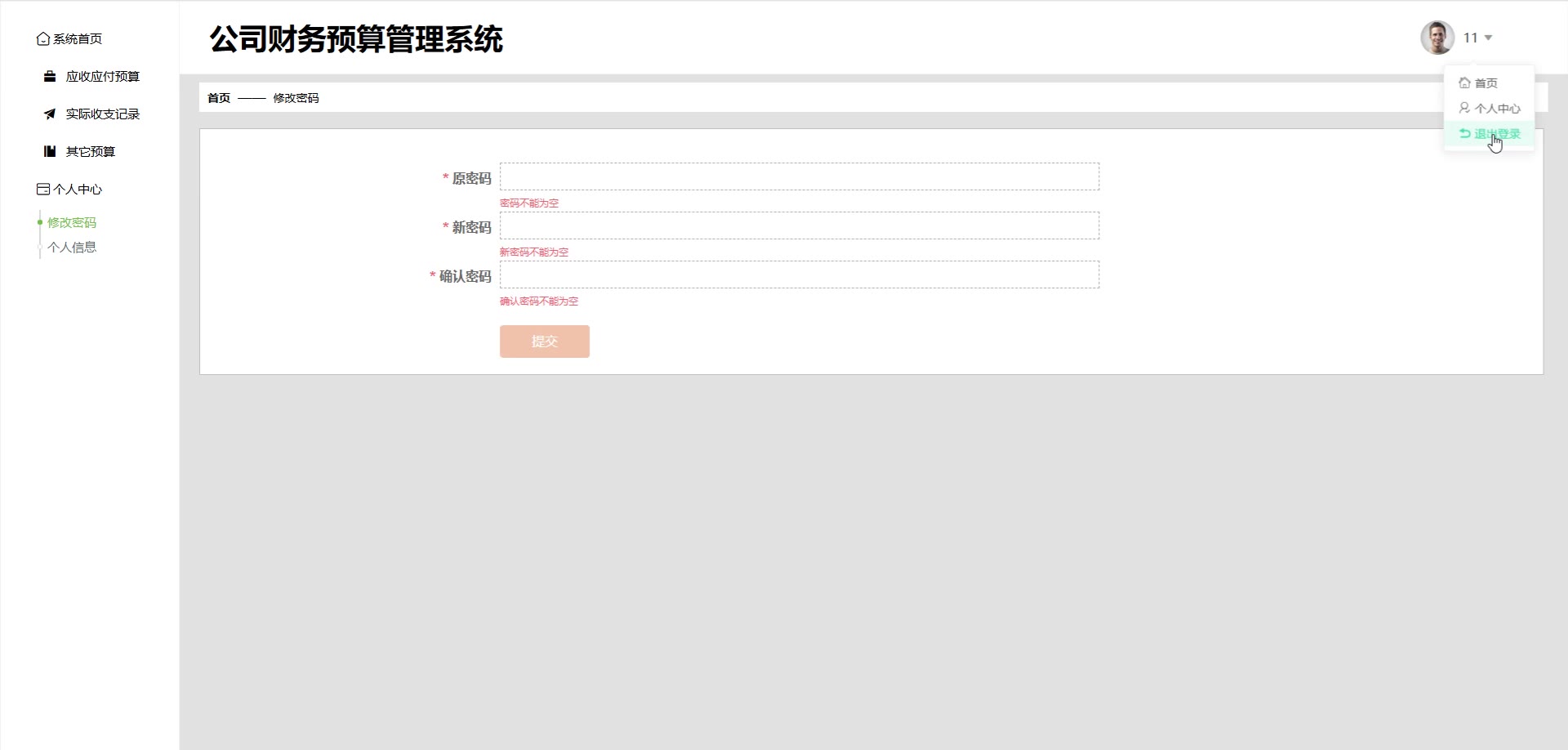Viewport: 1568px width, 750px height.
Task: Click the paper plane icon for 实际收支记录
Action: point(50,114)
